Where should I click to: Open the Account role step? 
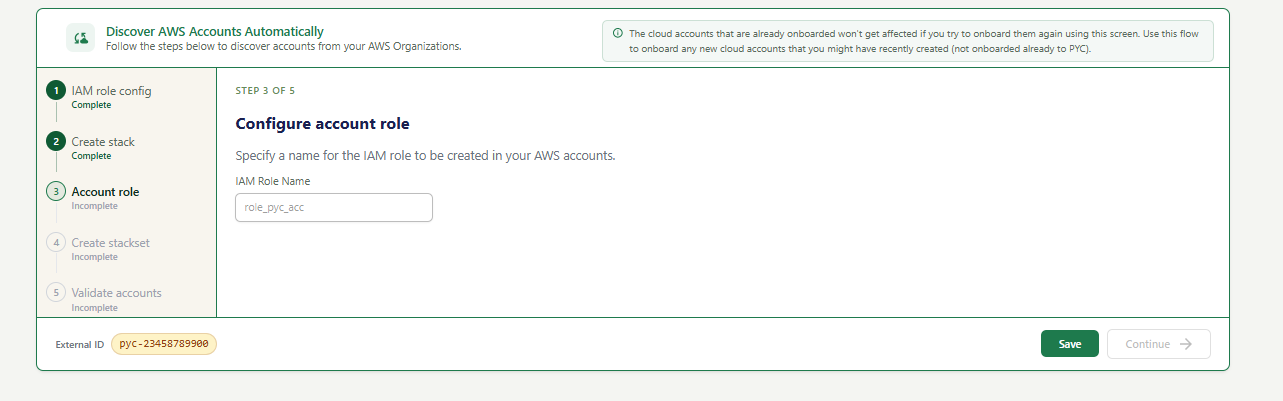[106, 192]
